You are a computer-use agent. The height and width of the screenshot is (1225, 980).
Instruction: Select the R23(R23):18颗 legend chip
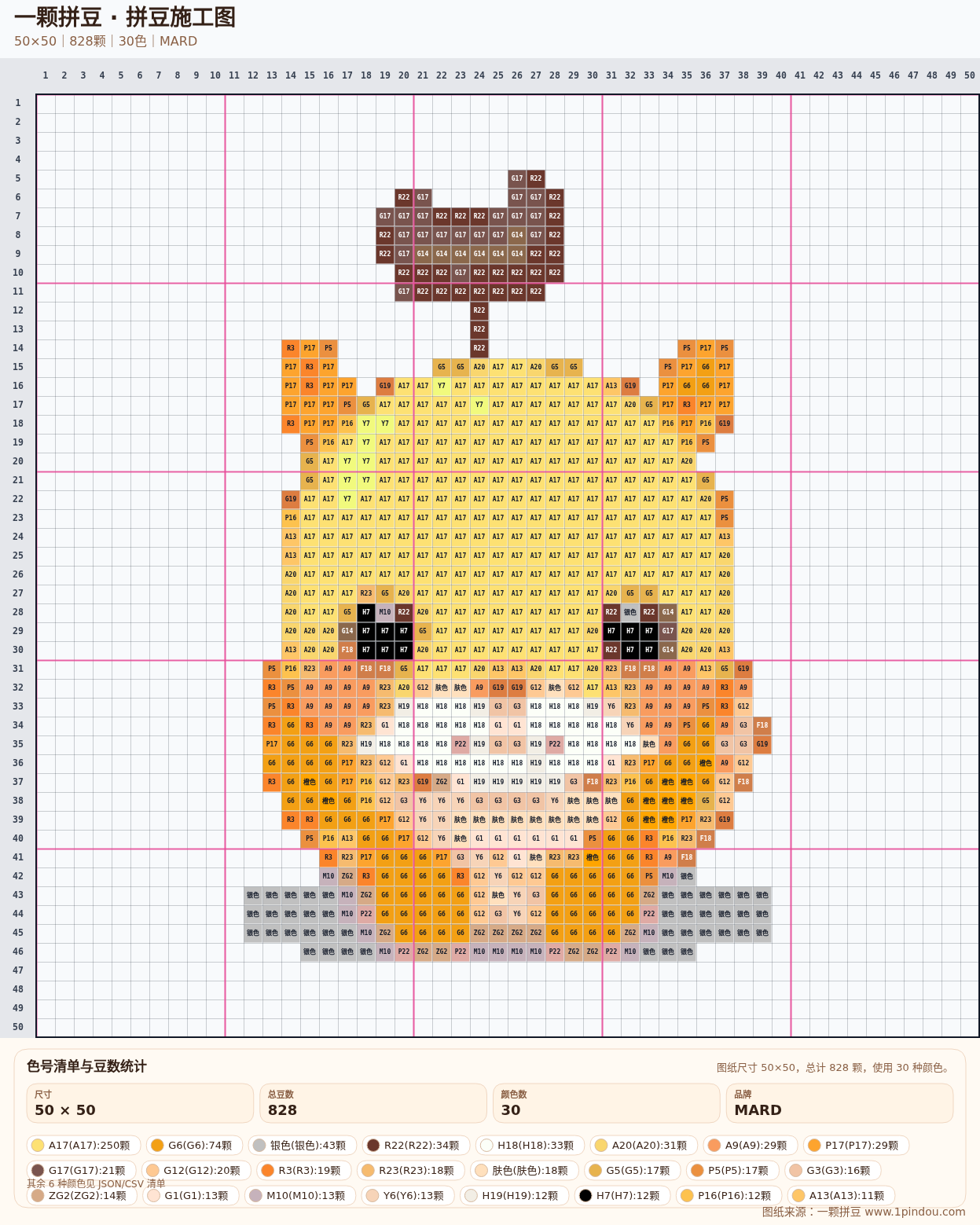coord(411,1170)
